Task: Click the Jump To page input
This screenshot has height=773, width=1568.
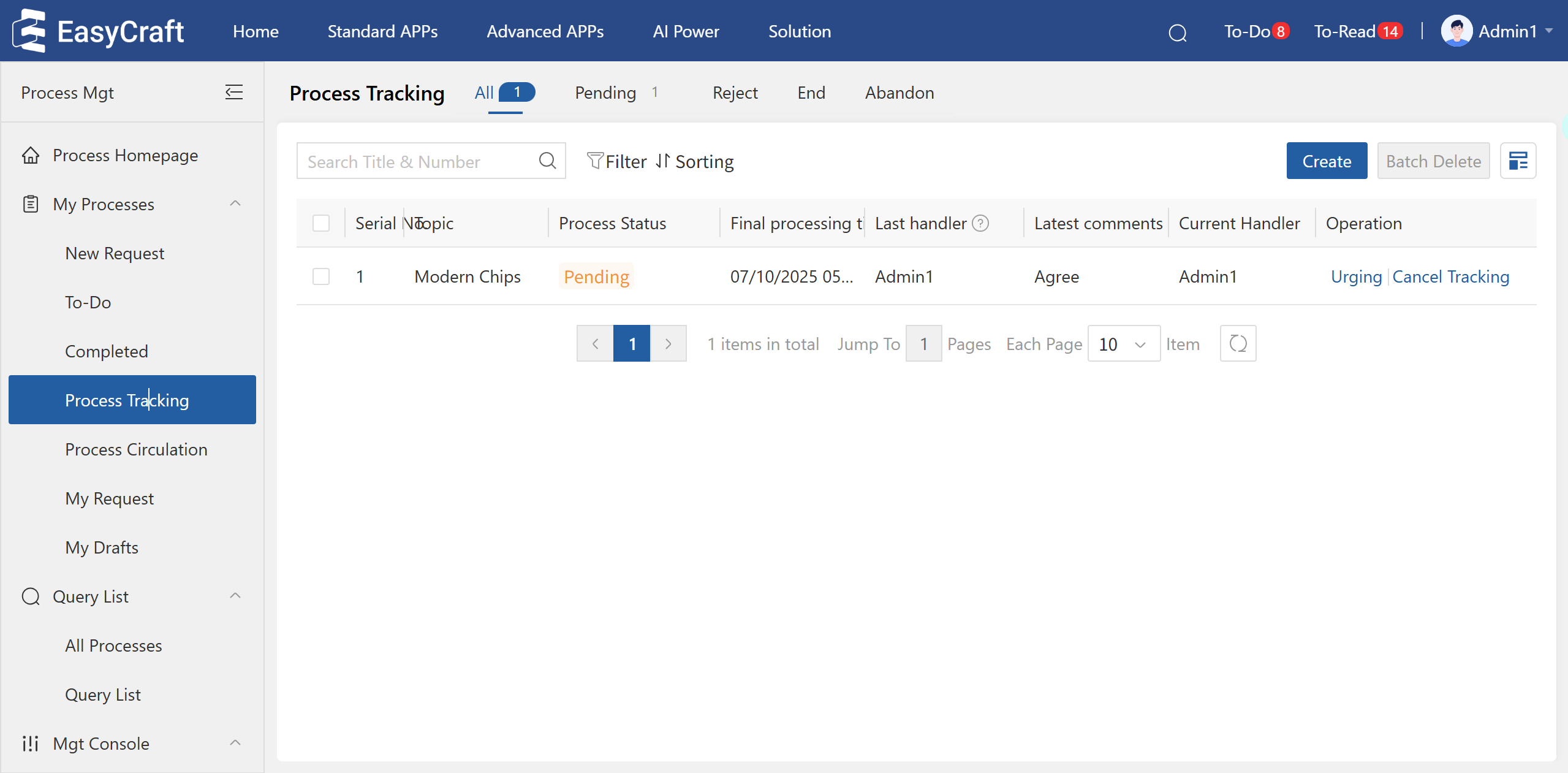Action: click(x=923, y=344)
